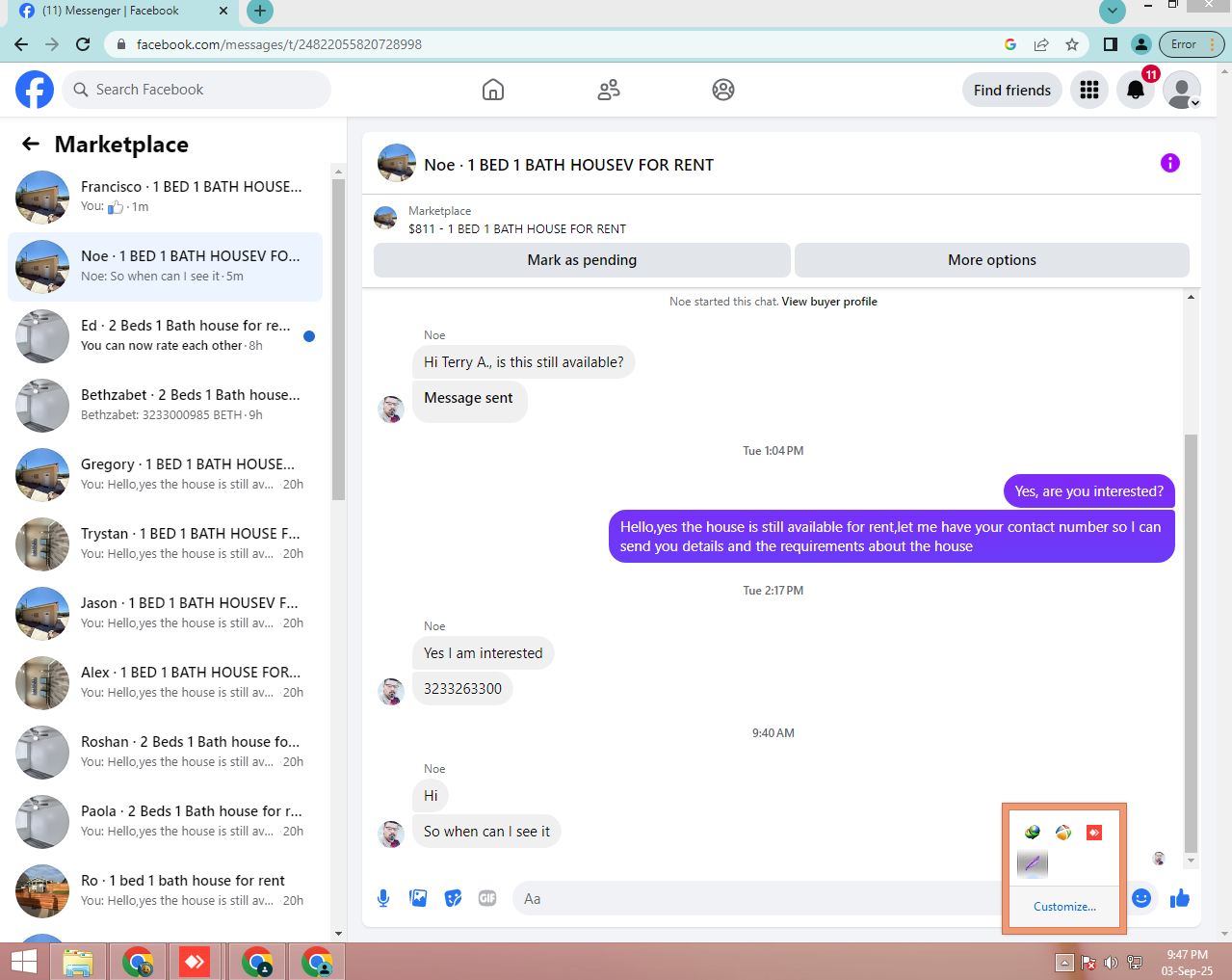
Task: Click the Mark as pending button
Action: coord(582,260)
